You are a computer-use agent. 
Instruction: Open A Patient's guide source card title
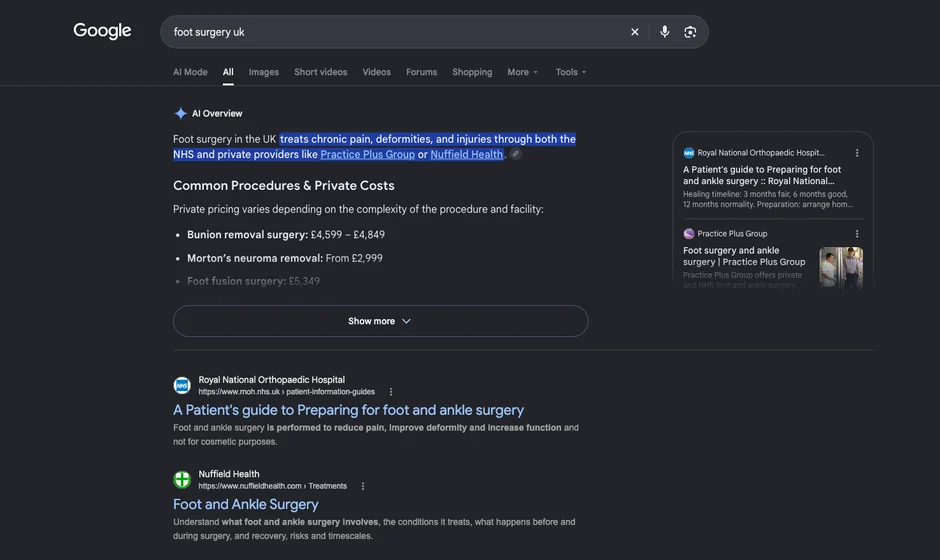pyautogui.click(x=762, y=175)
